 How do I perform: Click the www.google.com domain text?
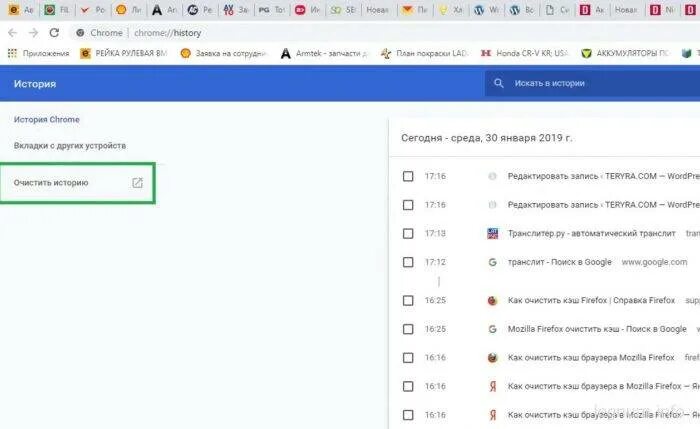click(654, 262)
